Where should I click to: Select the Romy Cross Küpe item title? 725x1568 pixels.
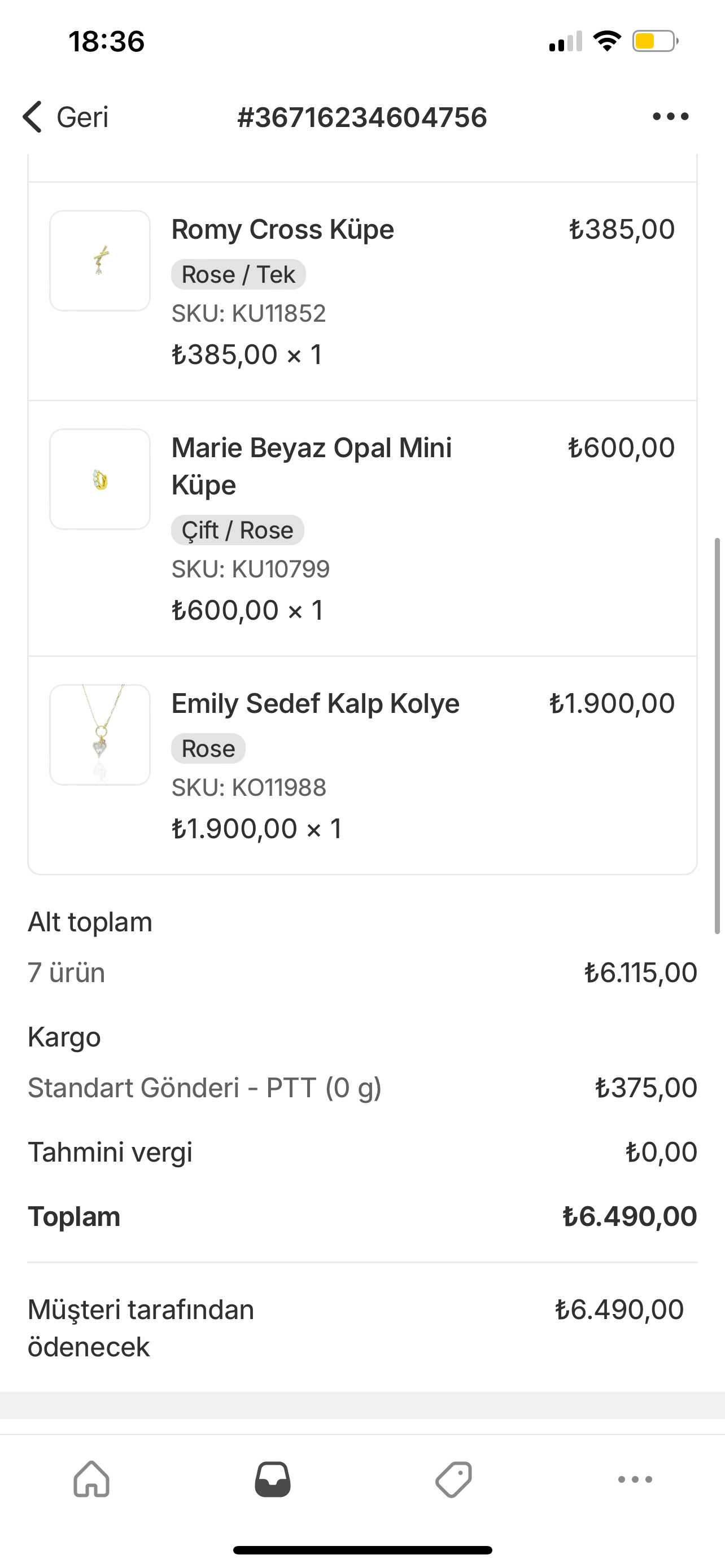pos(282,230)
